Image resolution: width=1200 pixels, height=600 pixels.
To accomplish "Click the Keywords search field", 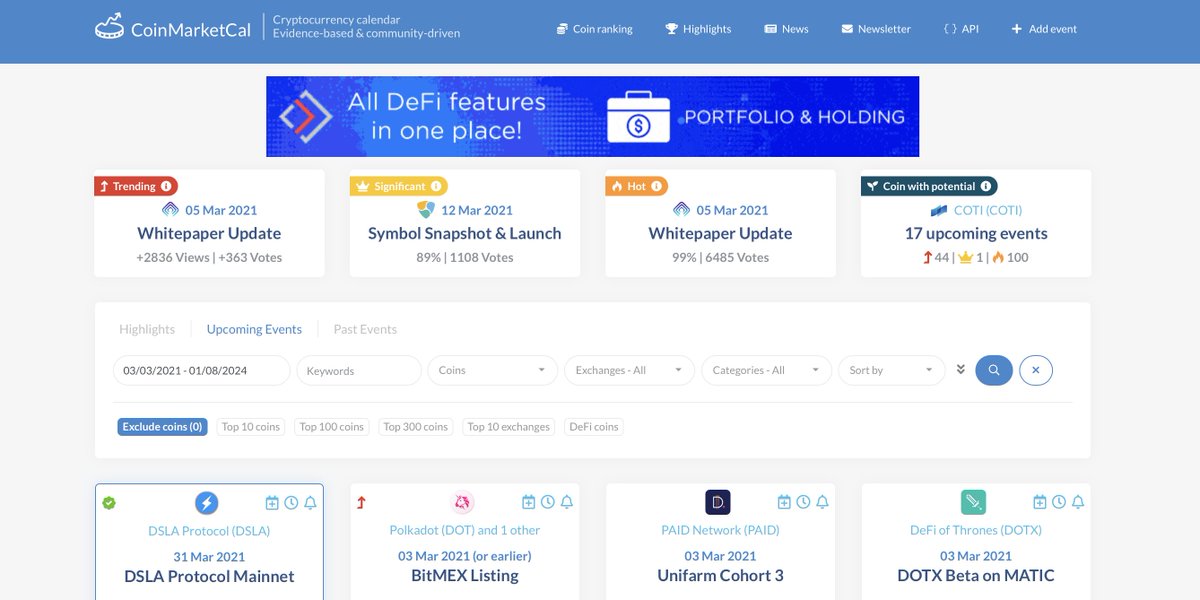I will (359, 370).
